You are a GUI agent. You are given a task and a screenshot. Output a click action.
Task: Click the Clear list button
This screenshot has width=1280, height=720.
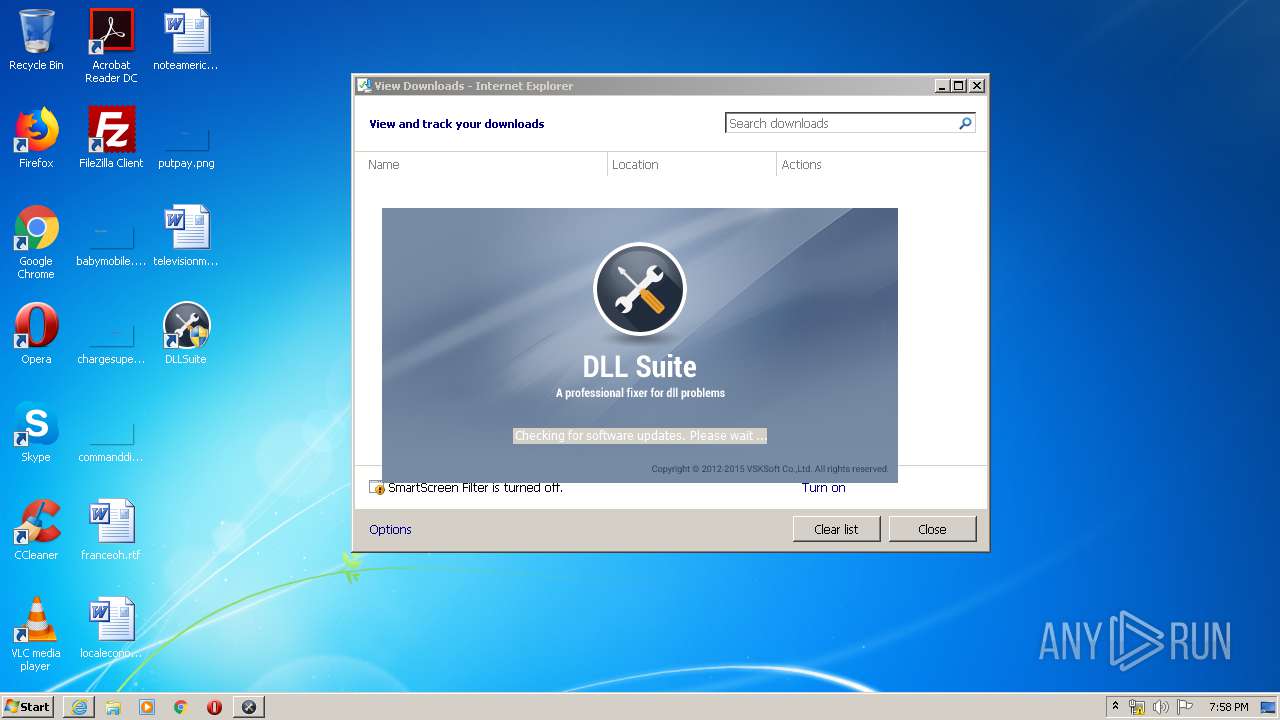[x=836, y=529]
